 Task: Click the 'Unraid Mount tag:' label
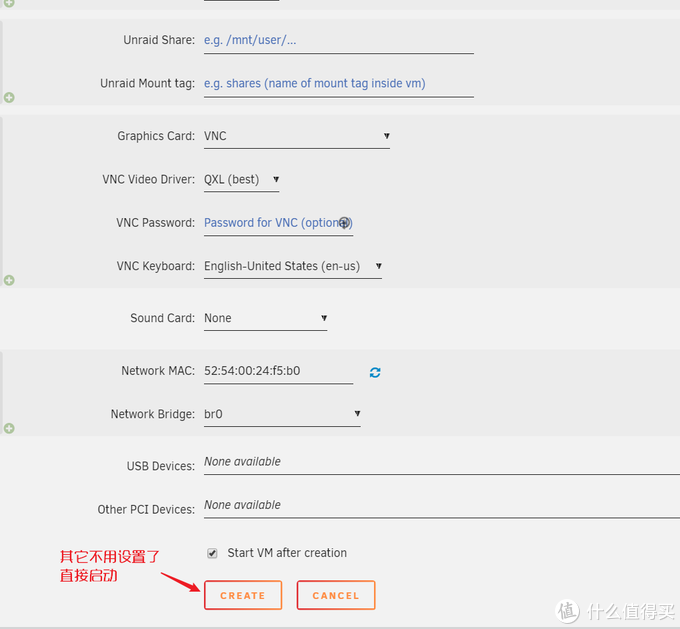tap(147, 84)
